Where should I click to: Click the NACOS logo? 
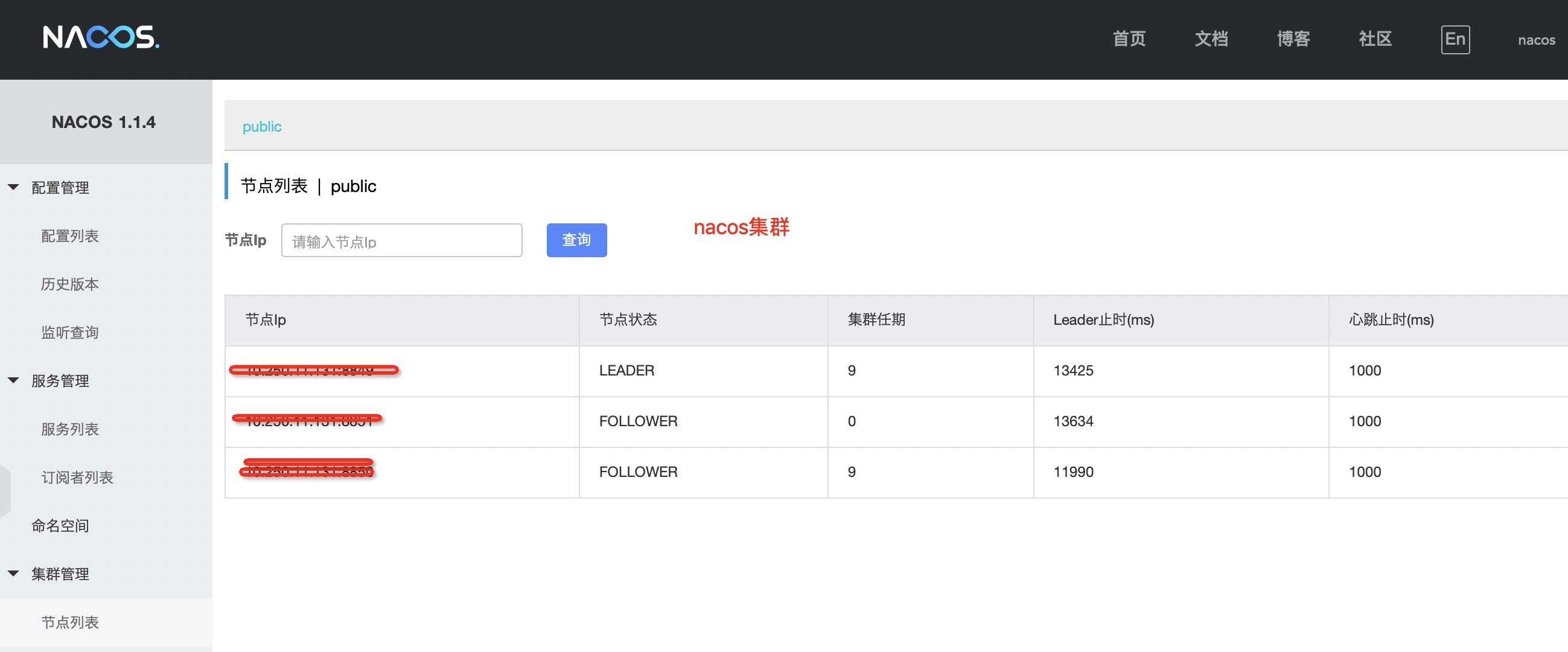point(101,37)
